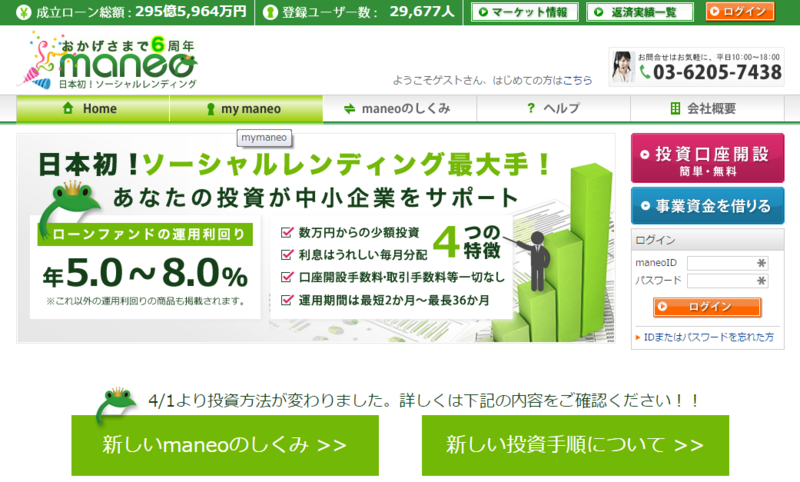
Task: Open the my maneo tab
Action: (246, 109)
